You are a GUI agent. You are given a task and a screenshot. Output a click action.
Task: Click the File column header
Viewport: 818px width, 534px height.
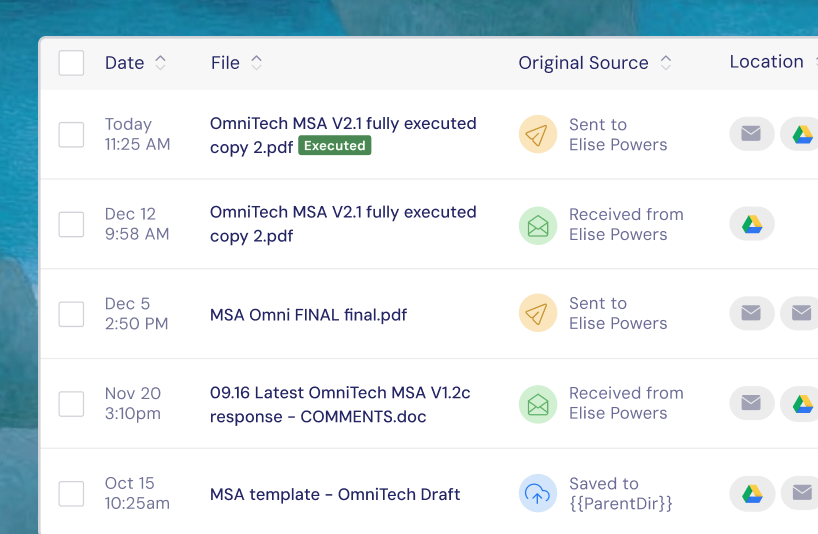pos(225,63)
